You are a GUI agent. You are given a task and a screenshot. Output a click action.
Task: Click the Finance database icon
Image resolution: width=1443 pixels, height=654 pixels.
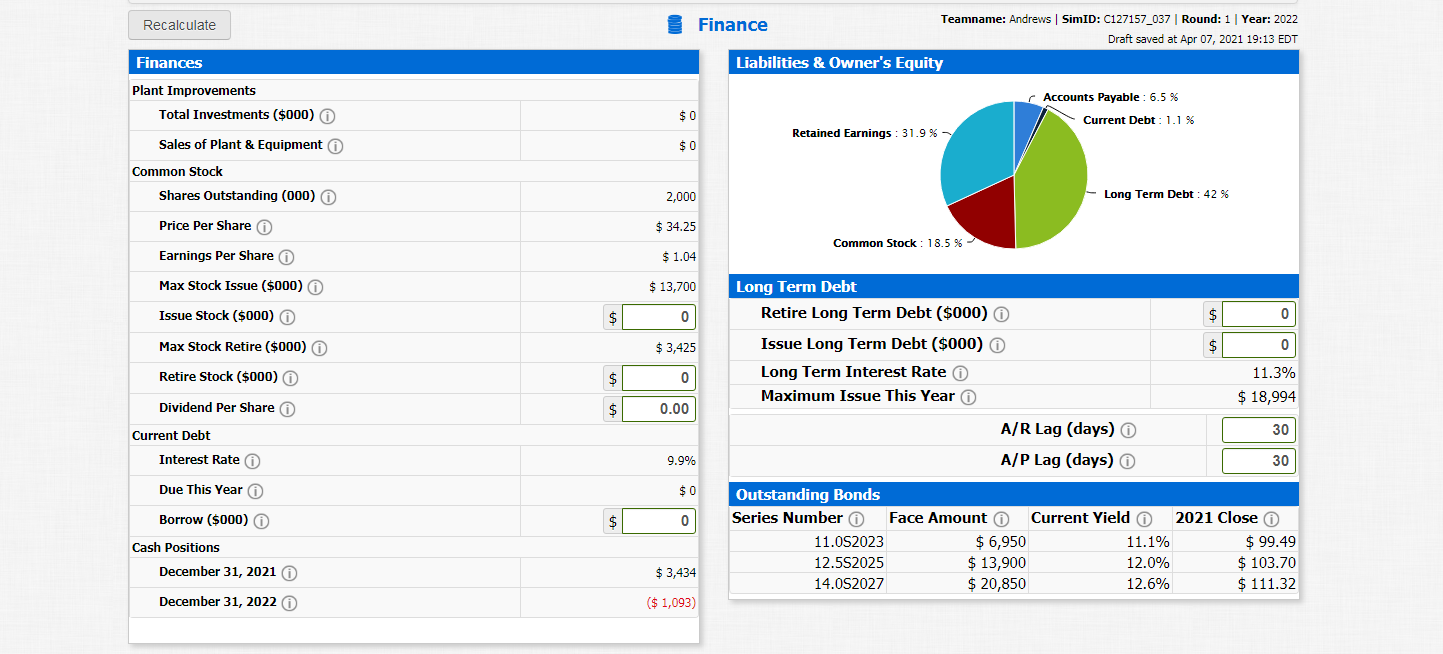675,25
